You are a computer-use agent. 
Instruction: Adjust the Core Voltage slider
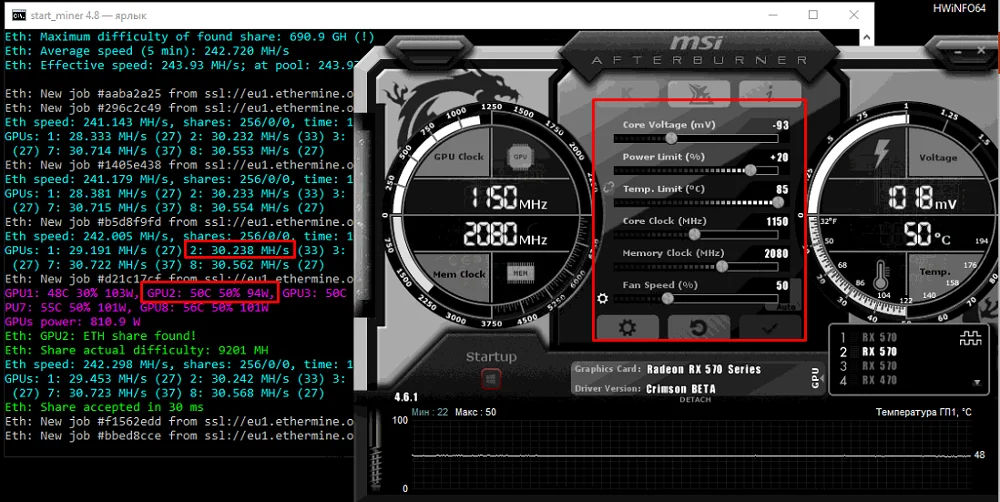pyautogui.click(x=696, y=138)
